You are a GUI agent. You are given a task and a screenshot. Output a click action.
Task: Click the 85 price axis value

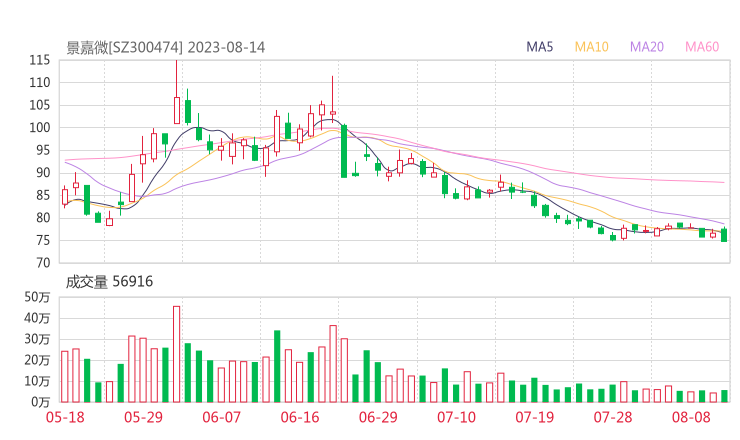[x=43, y=195]
